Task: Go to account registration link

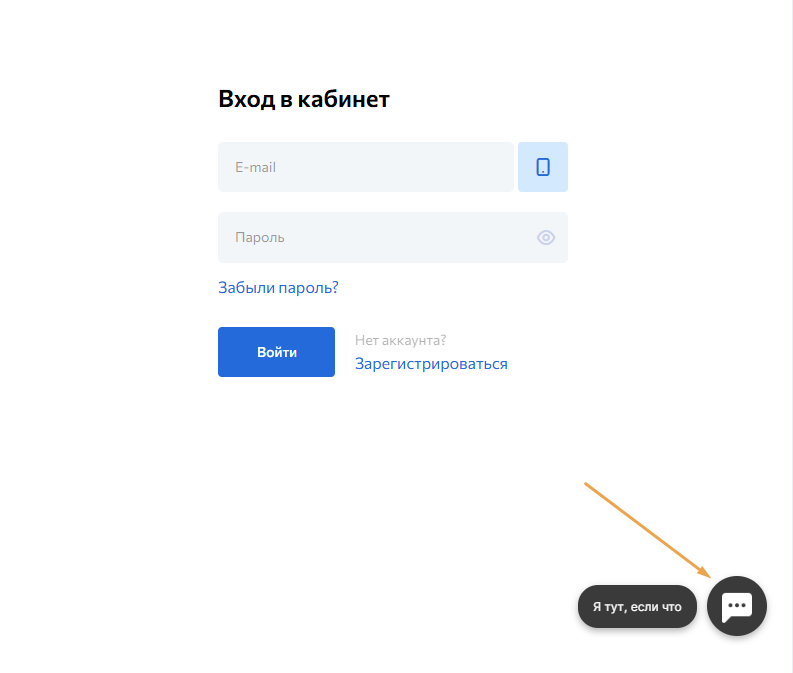Action: tap(431, 364)
